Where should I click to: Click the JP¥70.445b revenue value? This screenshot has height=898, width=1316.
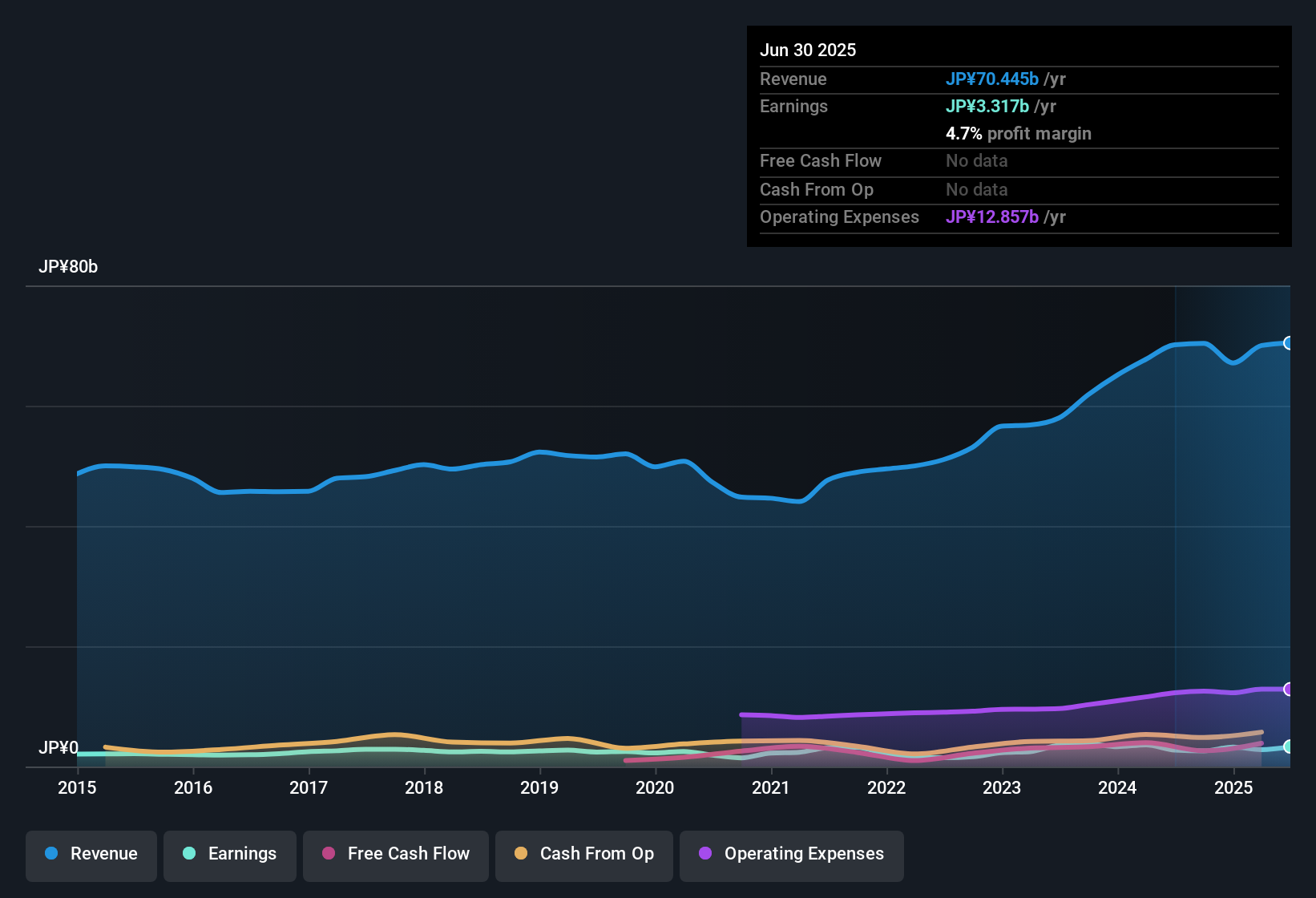pos(992,79)
